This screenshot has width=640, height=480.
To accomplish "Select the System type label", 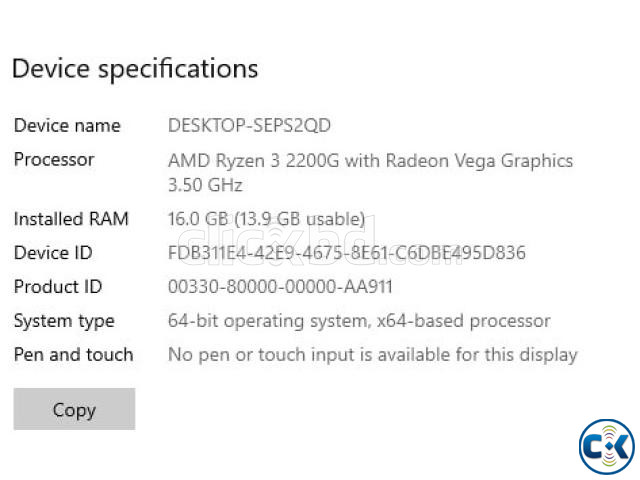I will pos(64,321).
